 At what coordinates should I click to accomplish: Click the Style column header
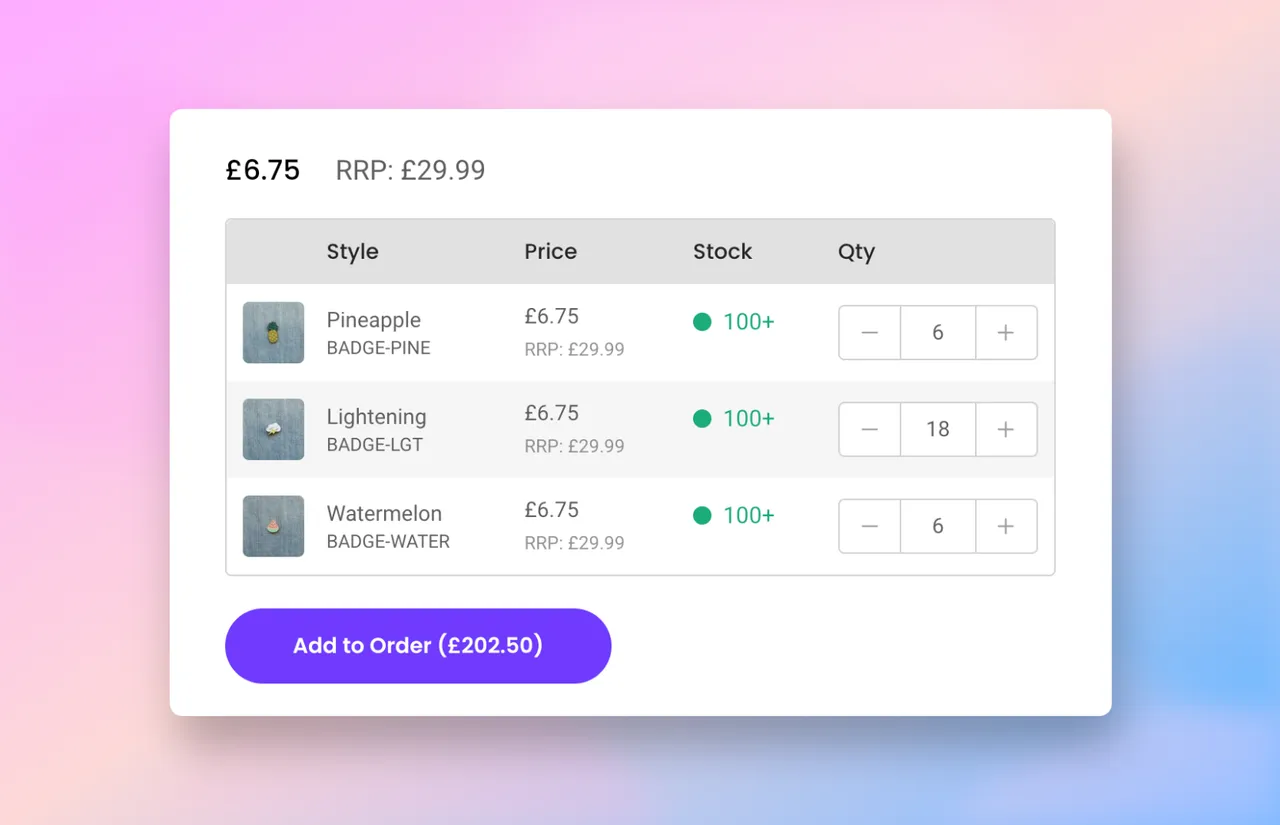(x=352, y=251)
